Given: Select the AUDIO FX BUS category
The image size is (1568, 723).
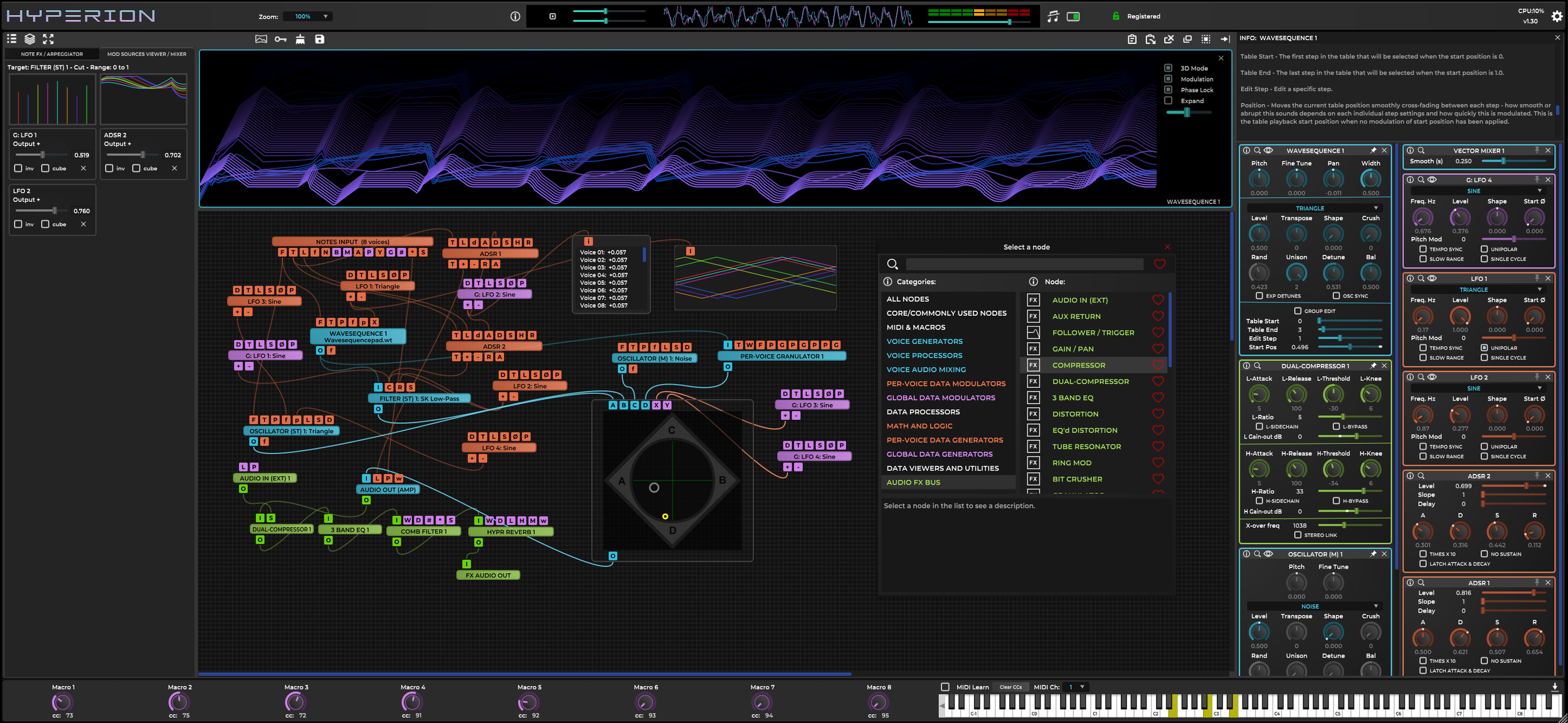Looking at the screenshot, I should [x=948, y=483].
